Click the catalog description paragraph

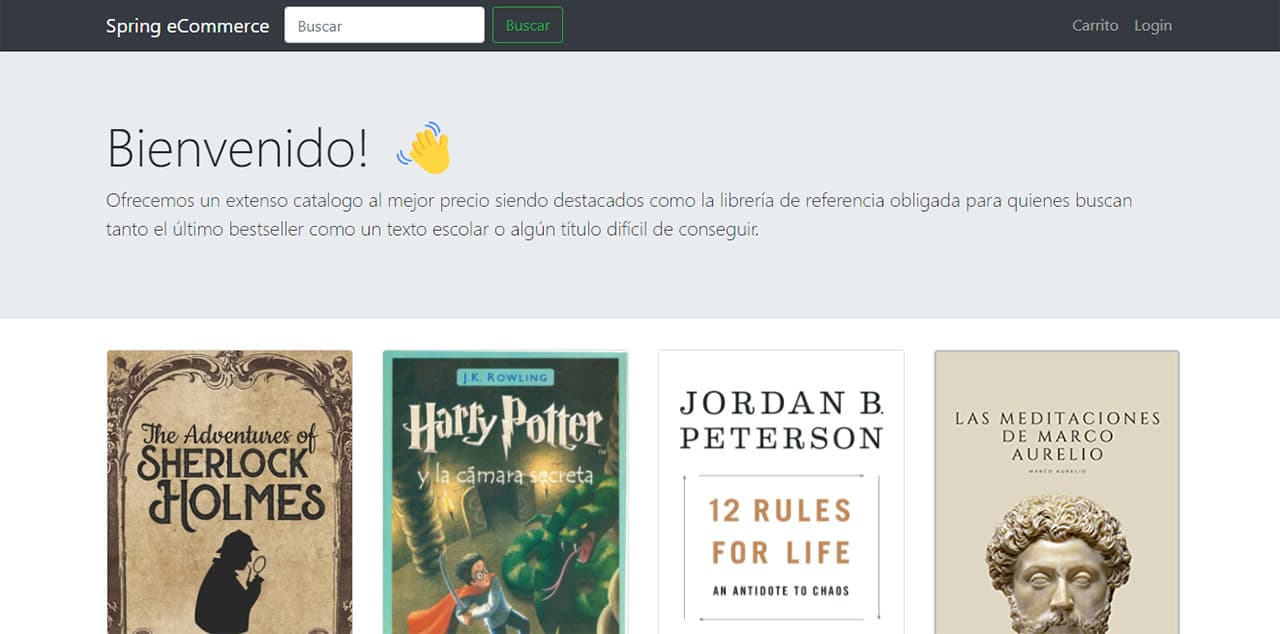coord(618,215)
